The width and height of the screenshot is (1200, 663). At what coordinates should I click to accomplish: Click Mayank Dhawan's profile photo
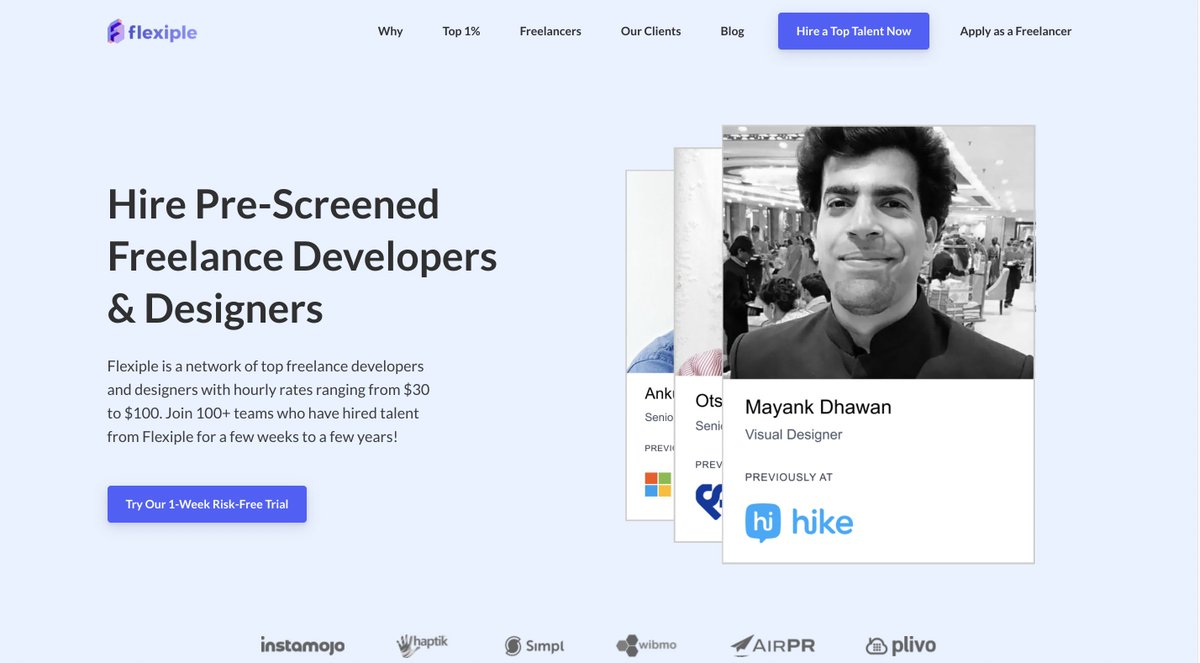878,253
